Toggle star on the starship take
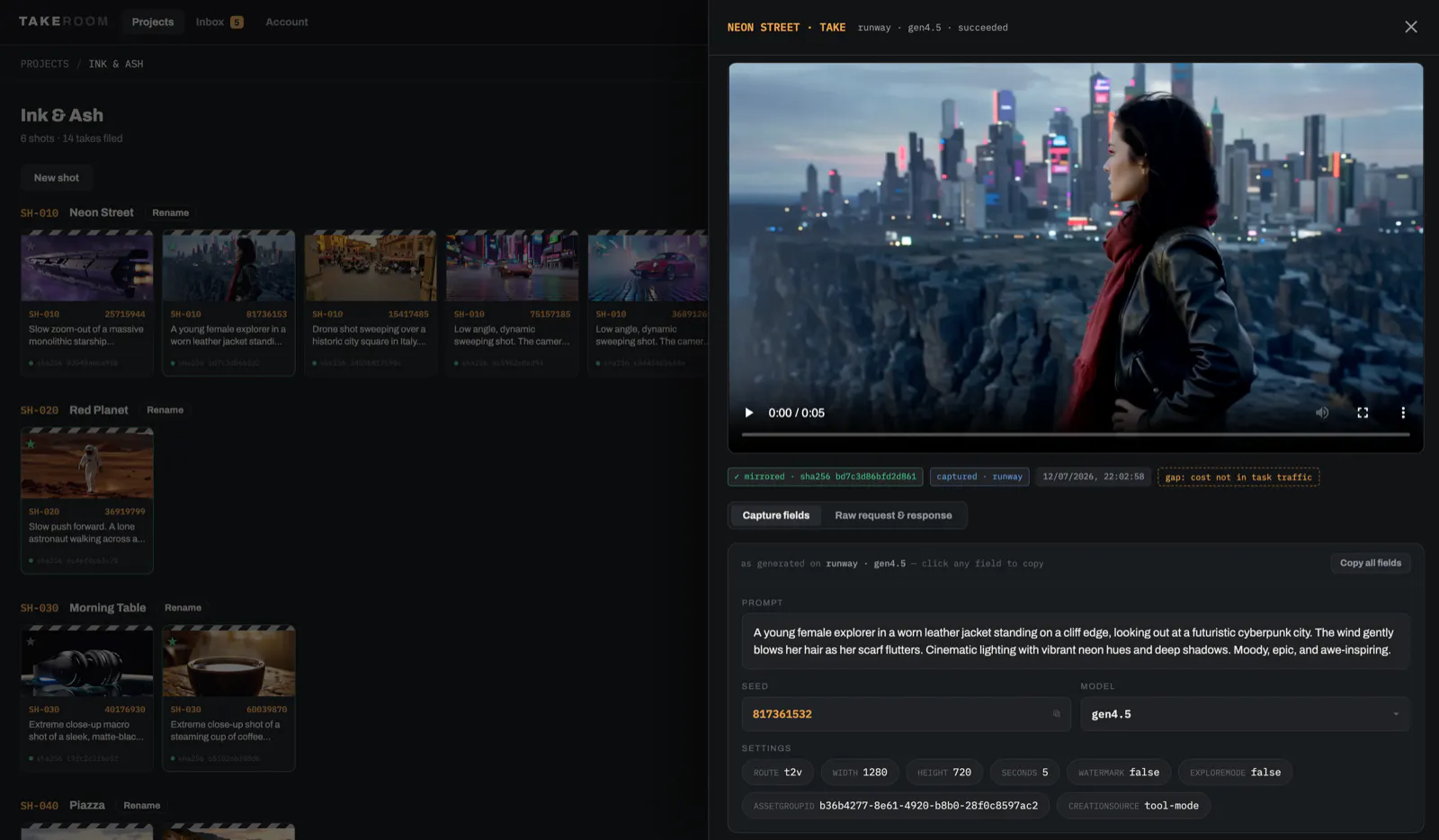Image resolution: width=1439 pixels, height=840 pixels. point(31,246)
